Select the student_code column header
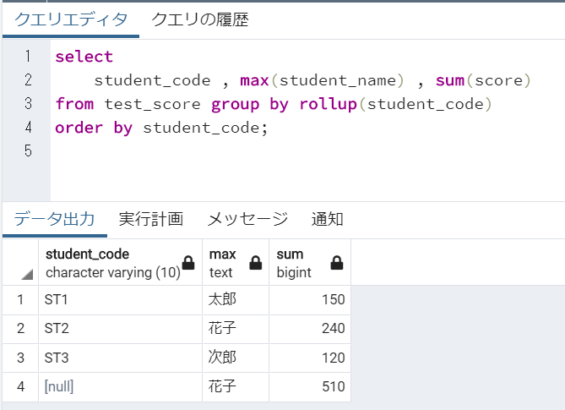Viewport: 565px width, 410px height. [x=120, y=263]
